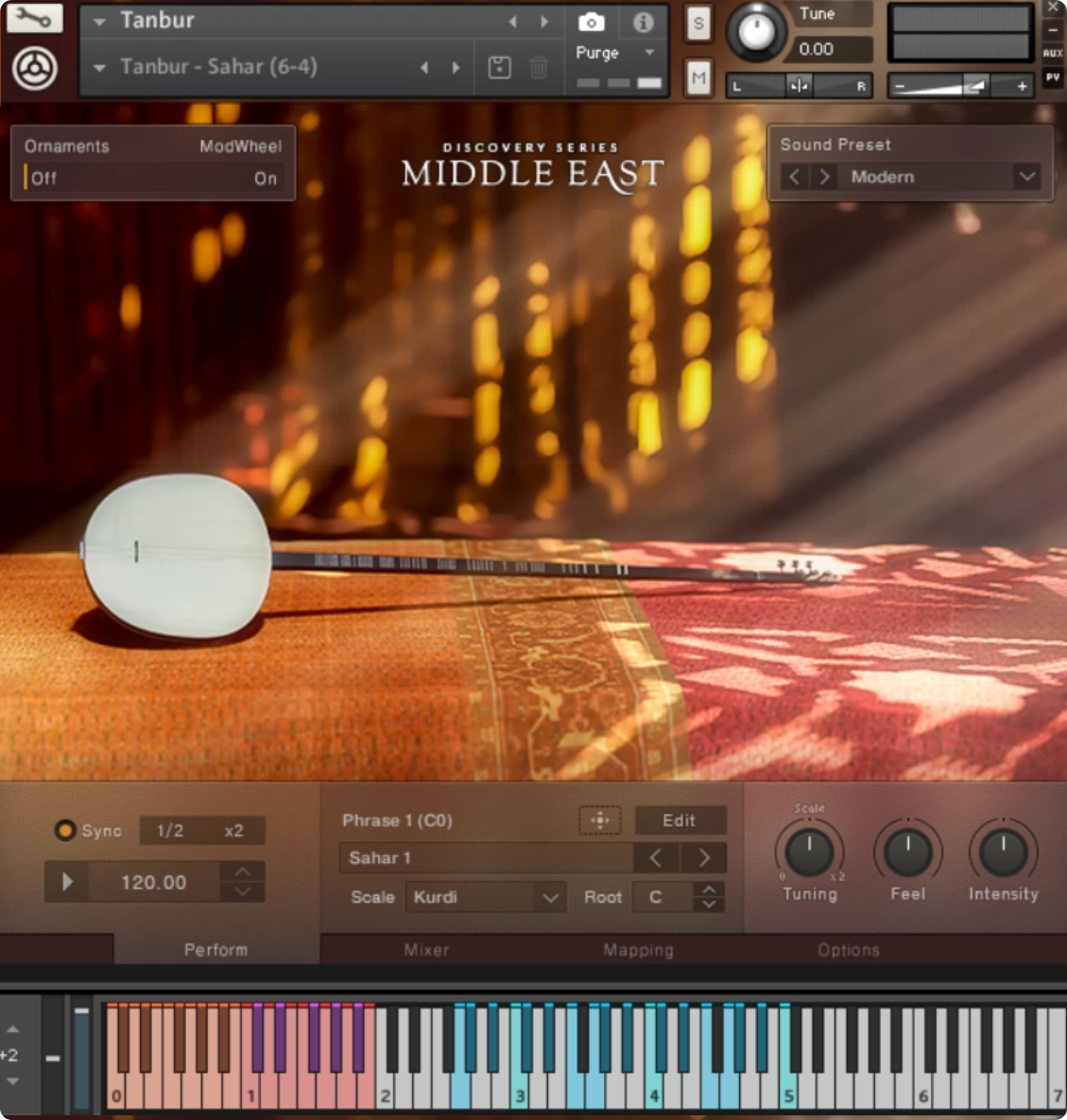Open the Purge dropdown menu

click(x=649, y=52)
